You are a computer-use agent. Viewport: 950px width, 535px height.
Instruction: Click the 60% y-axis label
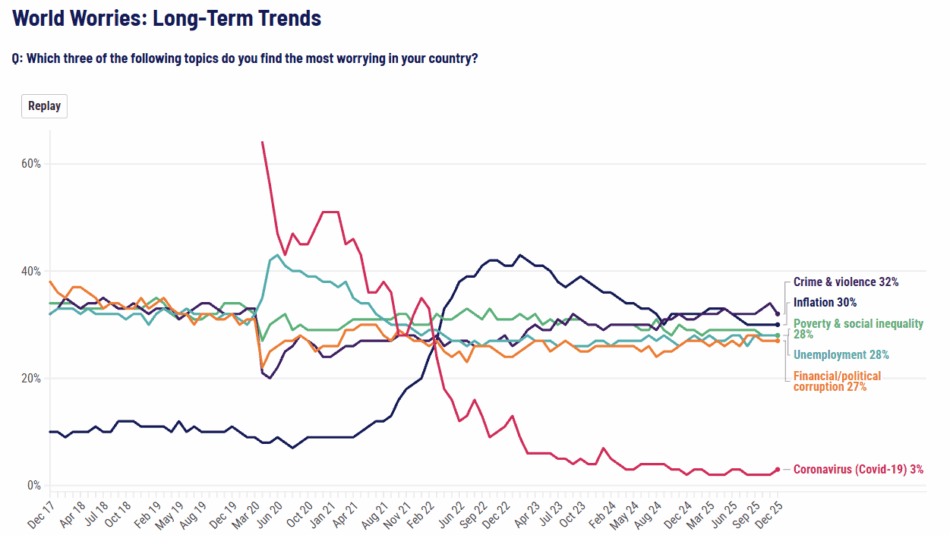(x=31, y=163)
